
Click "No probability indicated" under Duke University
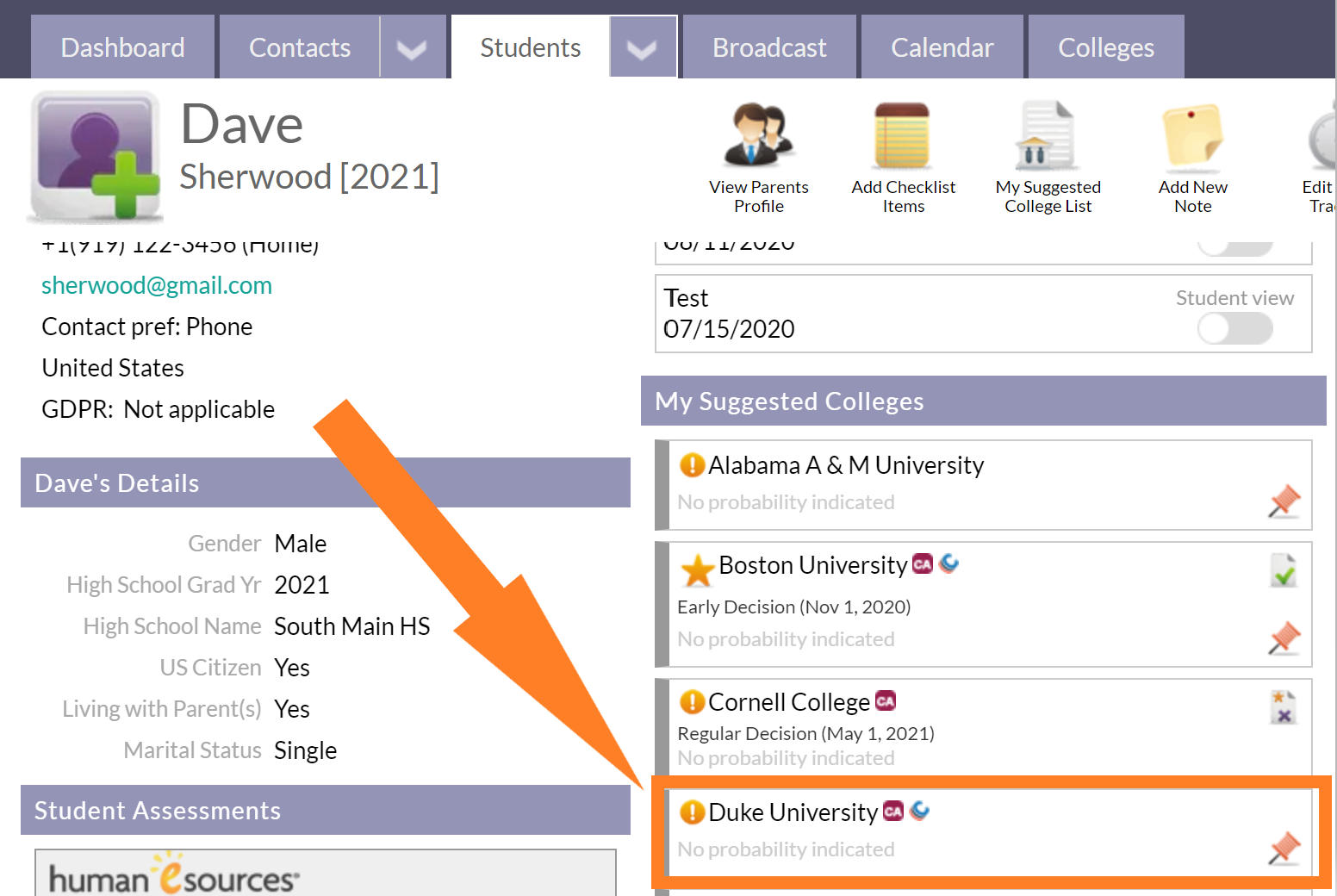point(786,849)
